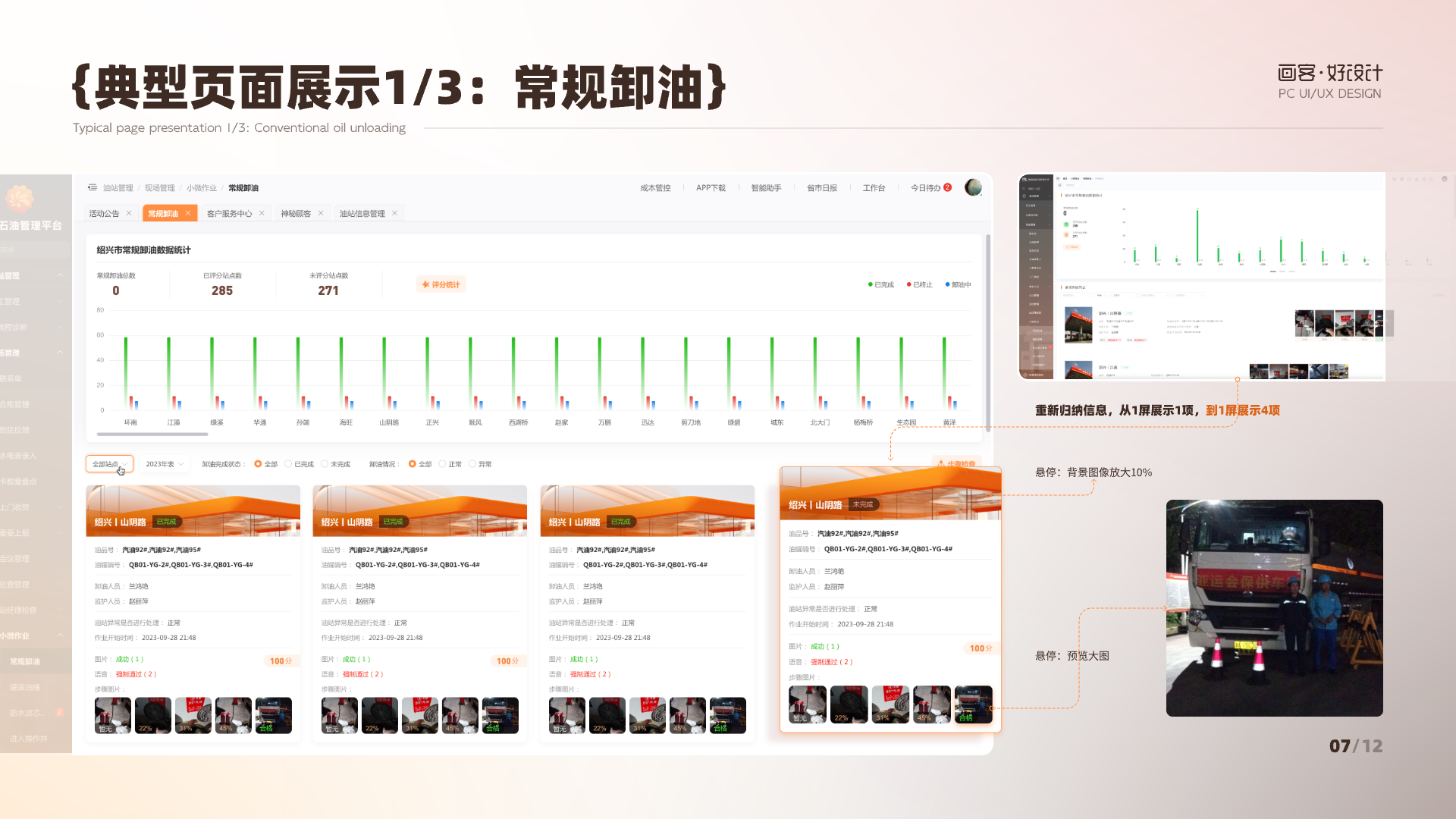Viewport: 1456px width, 819px height.
Task: Open the 全部站点 station dropdown
Action: coord(109,464)
